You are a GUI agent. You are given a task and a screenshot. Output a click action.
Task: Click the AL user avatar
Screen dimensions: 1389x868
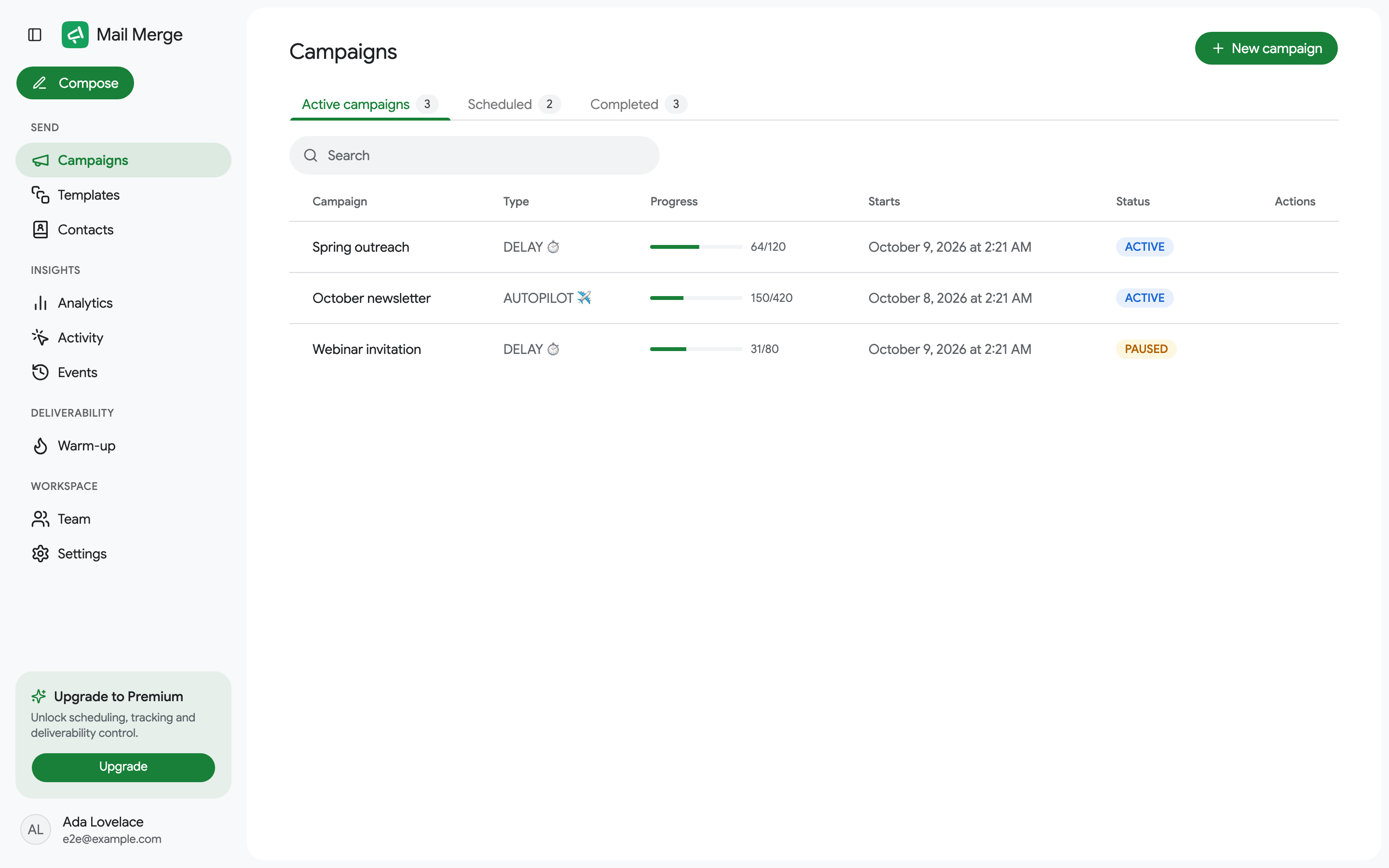36,829
